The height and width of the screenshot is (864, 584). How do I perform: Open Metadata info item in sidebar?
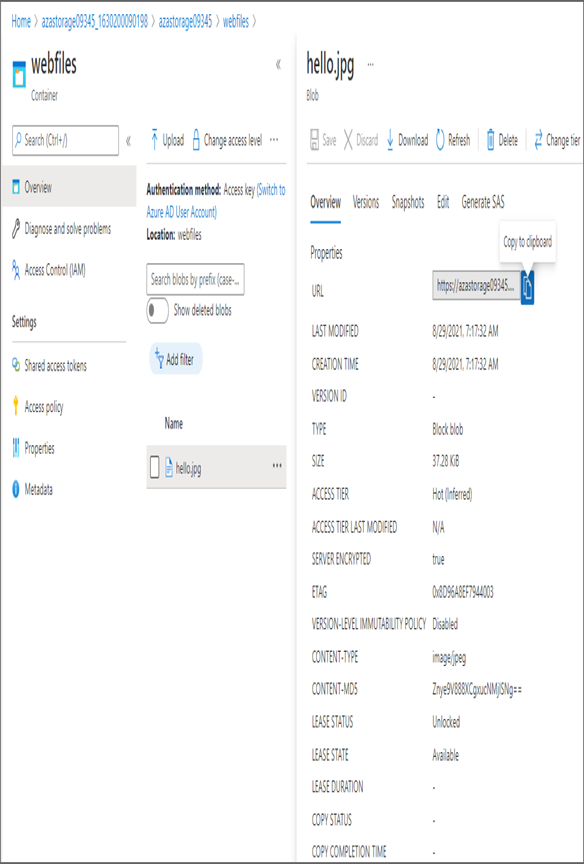coord(33,489)
